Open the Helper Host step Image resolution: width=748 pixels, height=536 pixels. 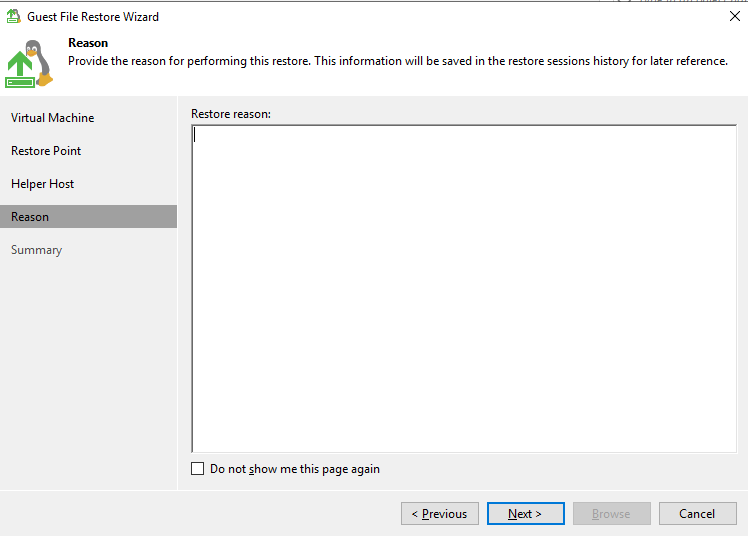(x=42, y=184)
